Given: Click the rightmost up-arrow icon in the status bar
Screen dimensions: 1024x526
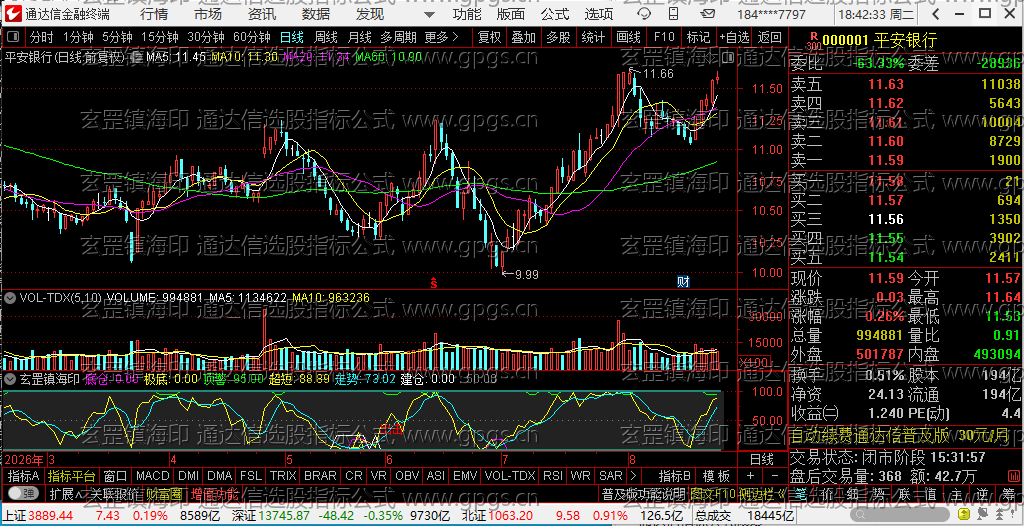Looking at the screenshot, I should [x=999, y=514].
